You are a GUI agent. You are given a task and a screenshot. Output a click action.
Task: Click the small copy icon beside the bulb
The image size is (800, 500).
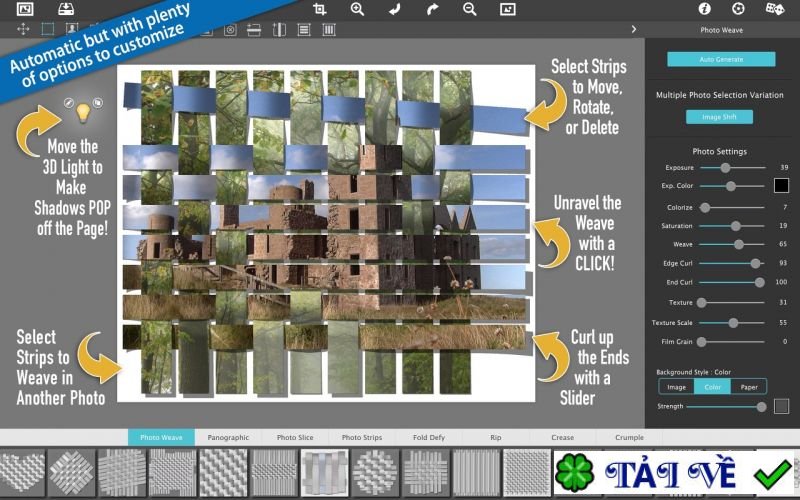click(x=97, y=103)
